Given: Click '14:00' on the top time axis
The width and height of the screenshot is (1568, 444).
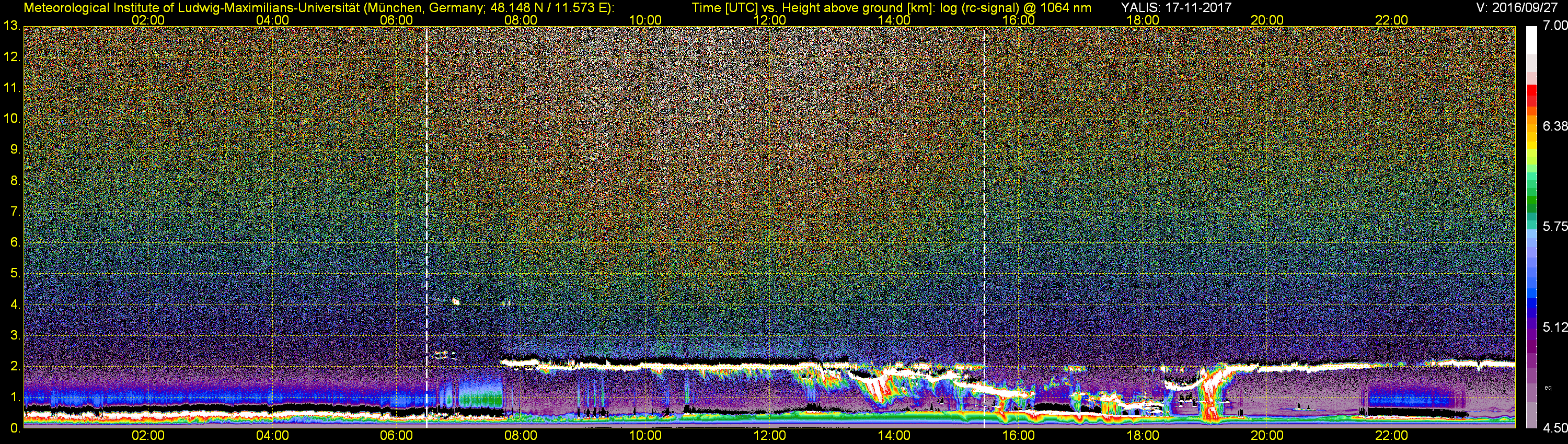Looking at the screenshot, I should 894,20.
